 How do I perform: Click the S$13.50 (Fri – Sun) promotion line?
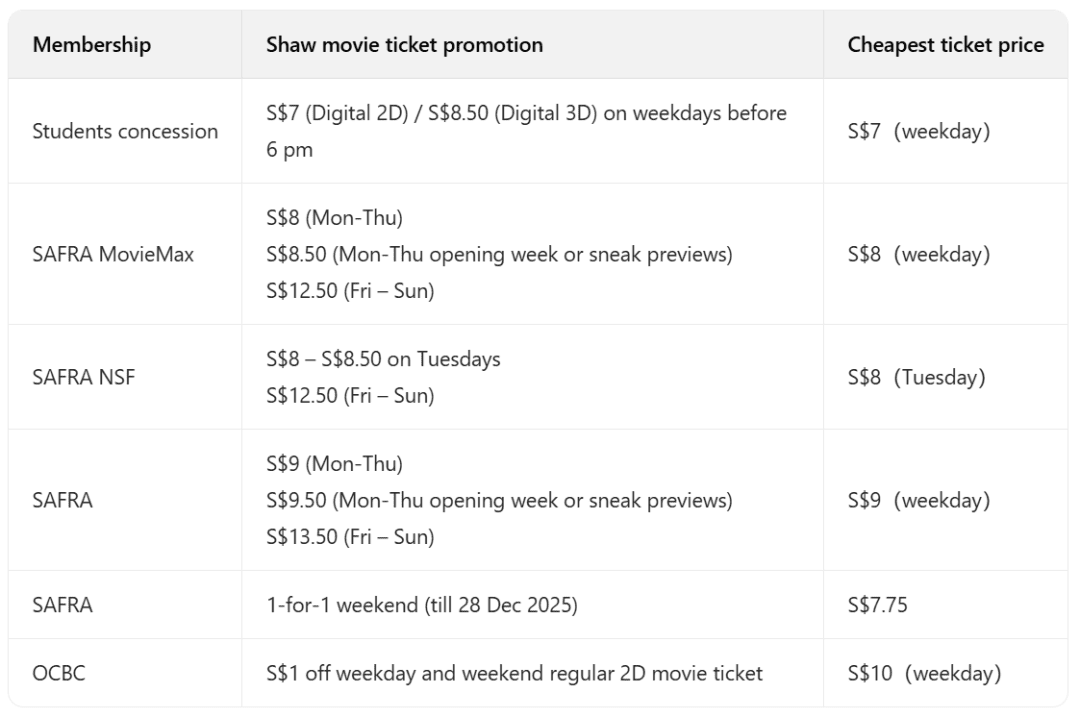[x=350, y=536]
